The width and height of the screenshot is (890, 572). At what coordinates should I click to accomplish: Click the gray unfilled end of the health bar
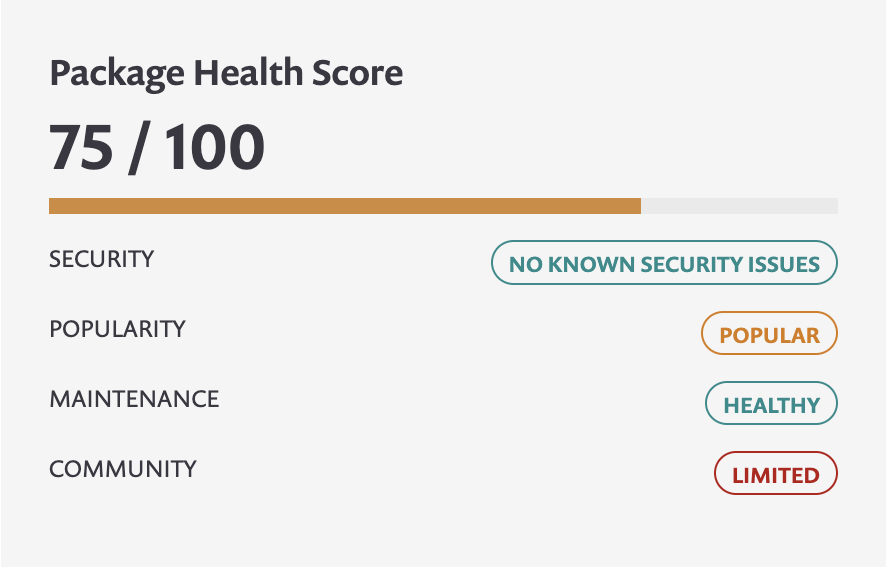(x=739, y=206)
